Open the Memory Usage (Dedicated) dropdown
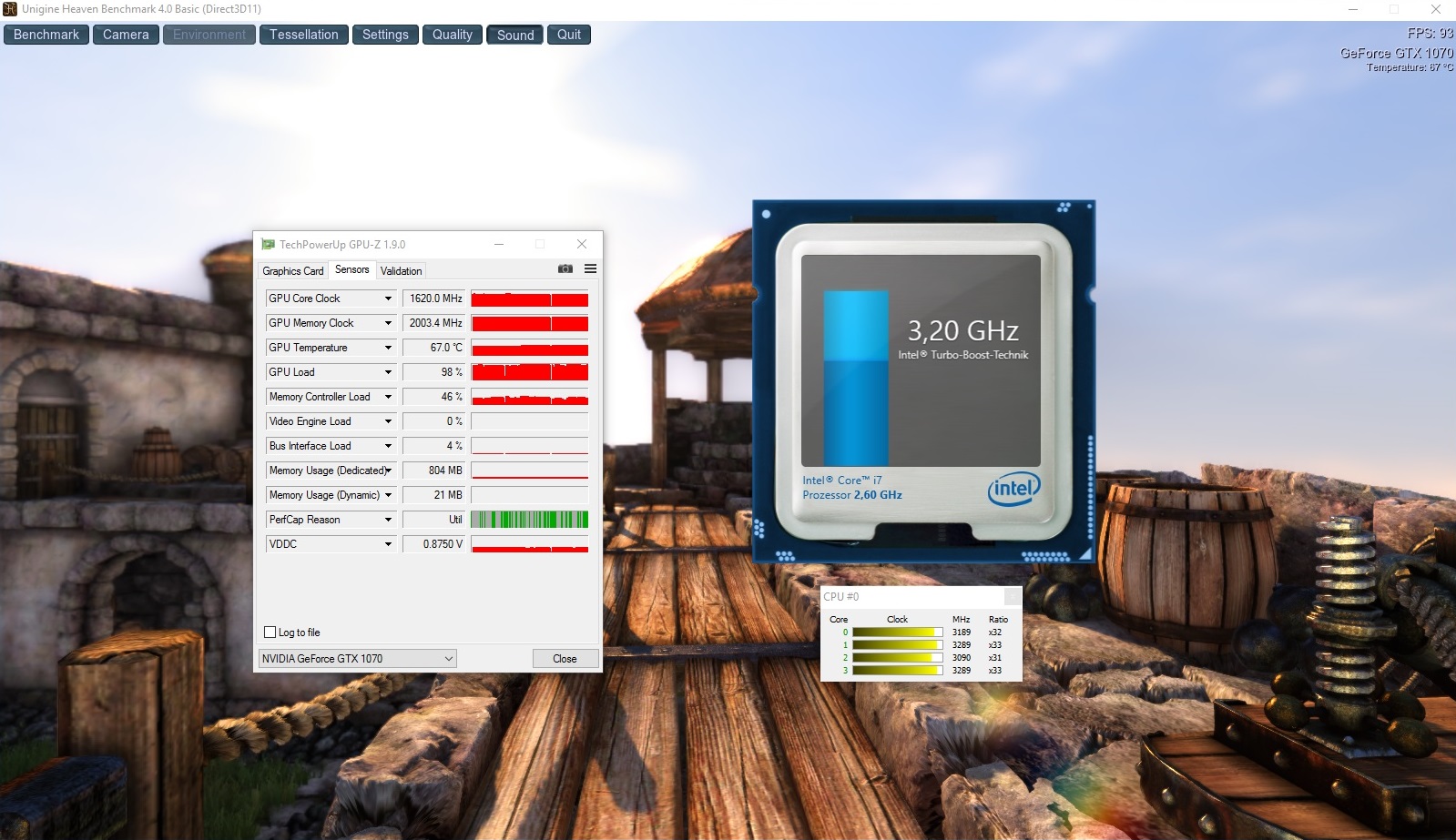The height and width of the screenshot is (840, 1456). coord(388,471)
